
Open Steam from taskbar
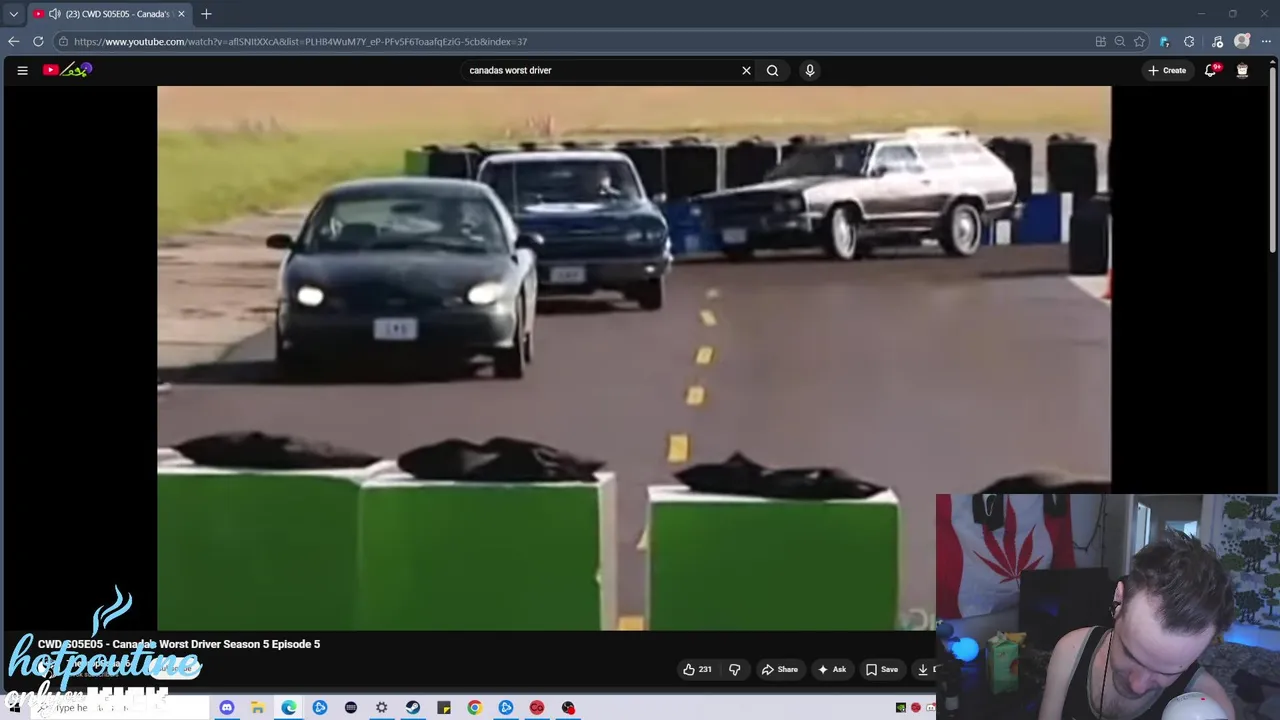(412, 708)
